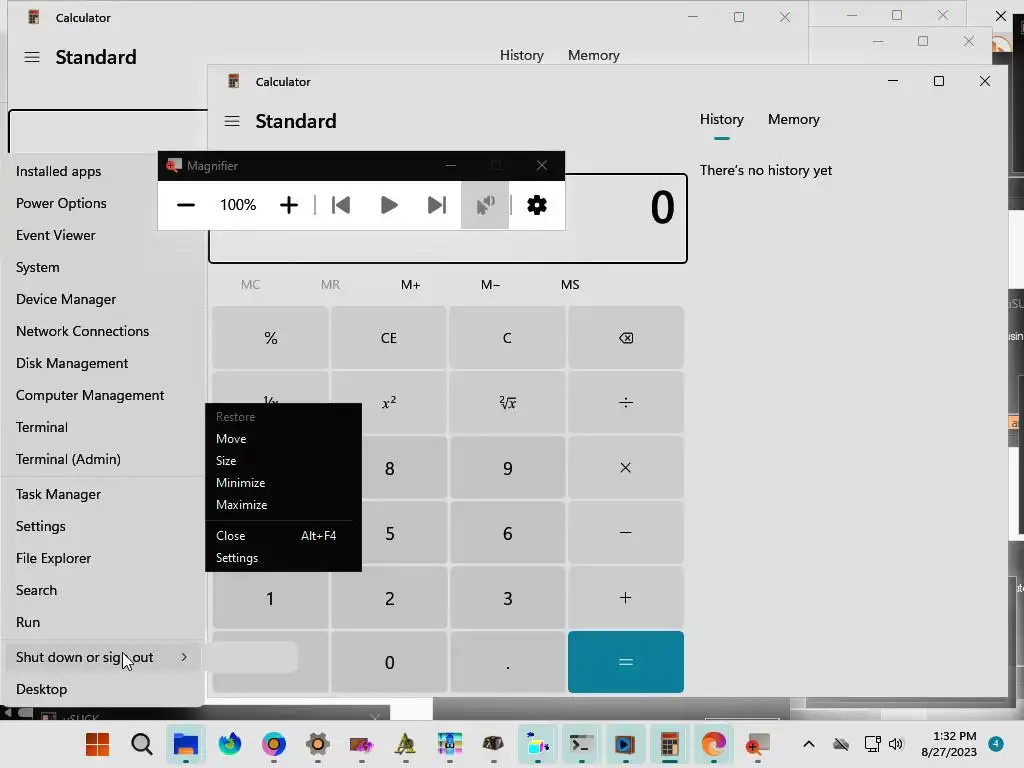Screen dimensions: 1024x768
Task: Select History tab in the back Calculator
Action: [x=522, y=56]
